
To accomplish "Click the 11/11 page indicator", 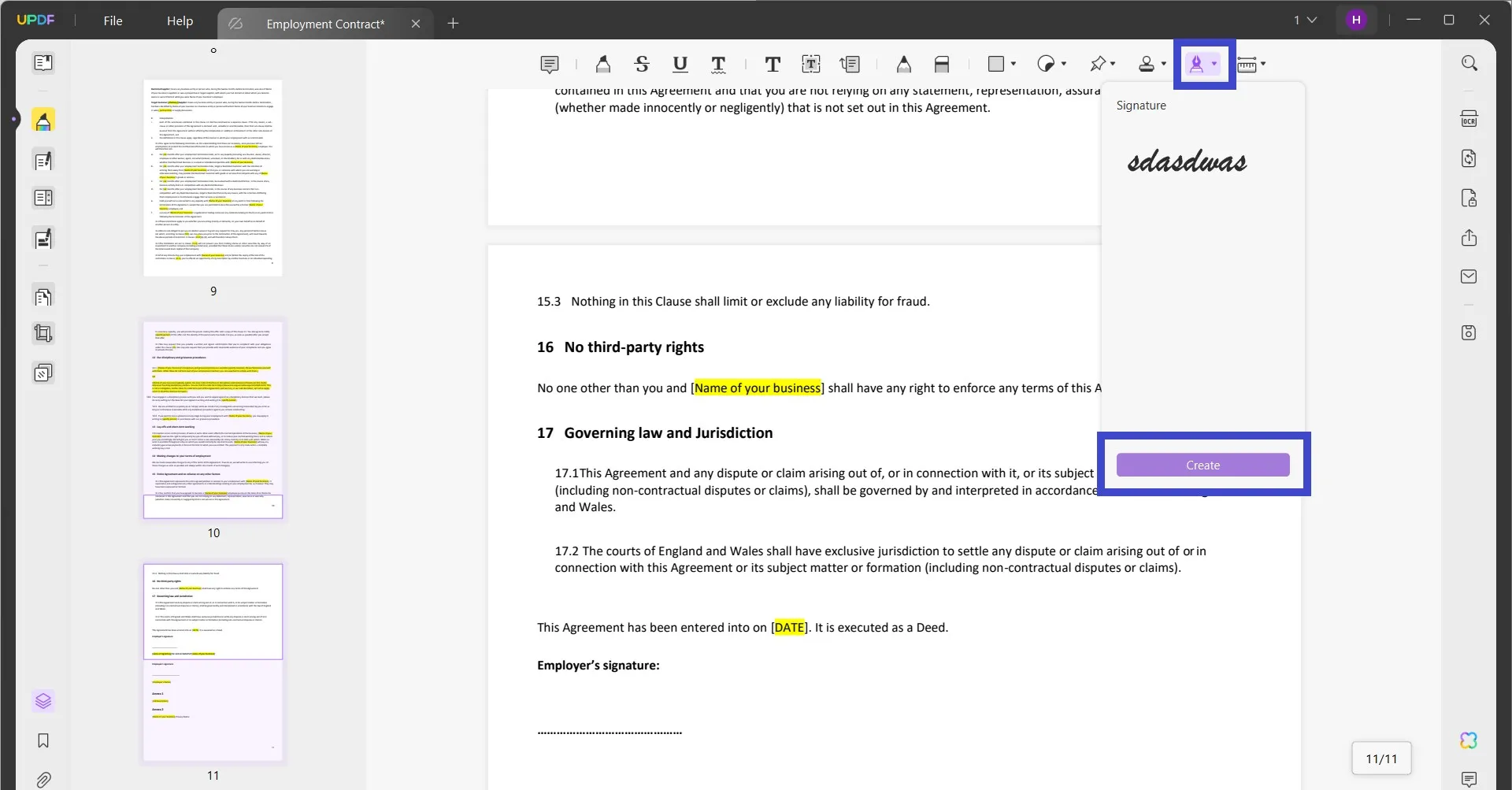I will 1381,758.
